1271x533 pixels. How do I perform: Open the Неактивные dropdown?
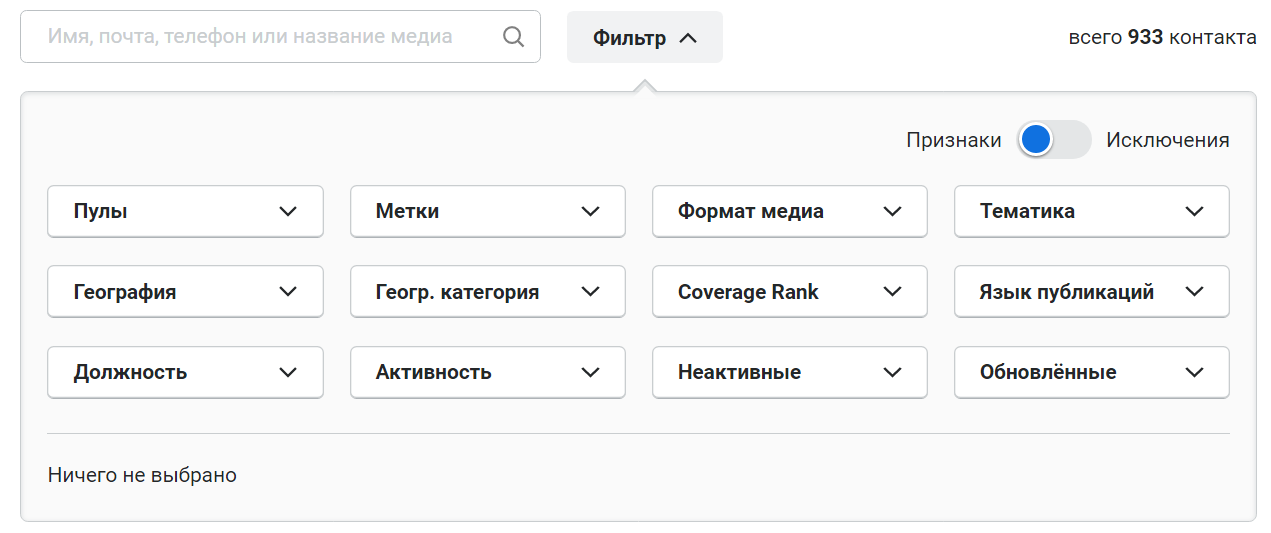789,372
